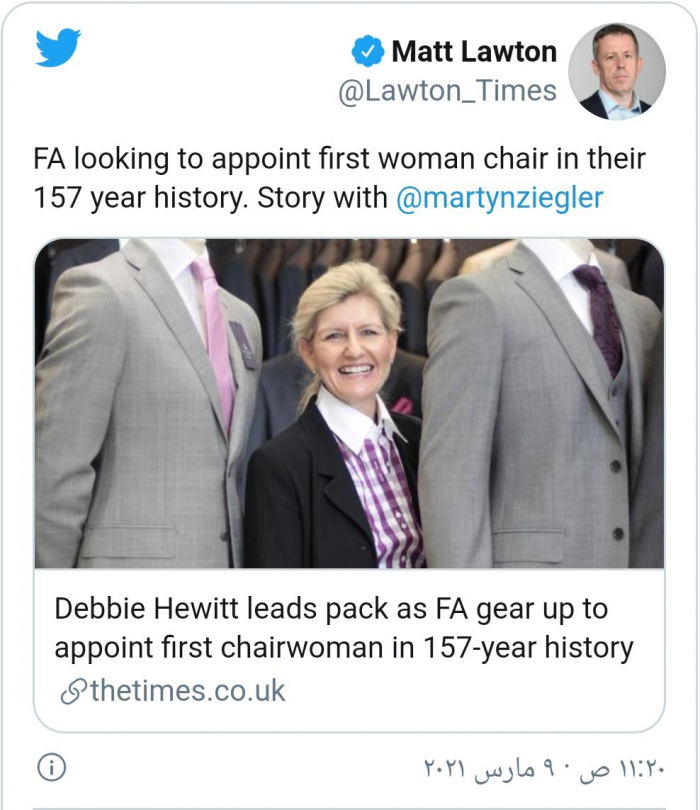
Task: Click the tweet info icon
Action: point(52,768)
